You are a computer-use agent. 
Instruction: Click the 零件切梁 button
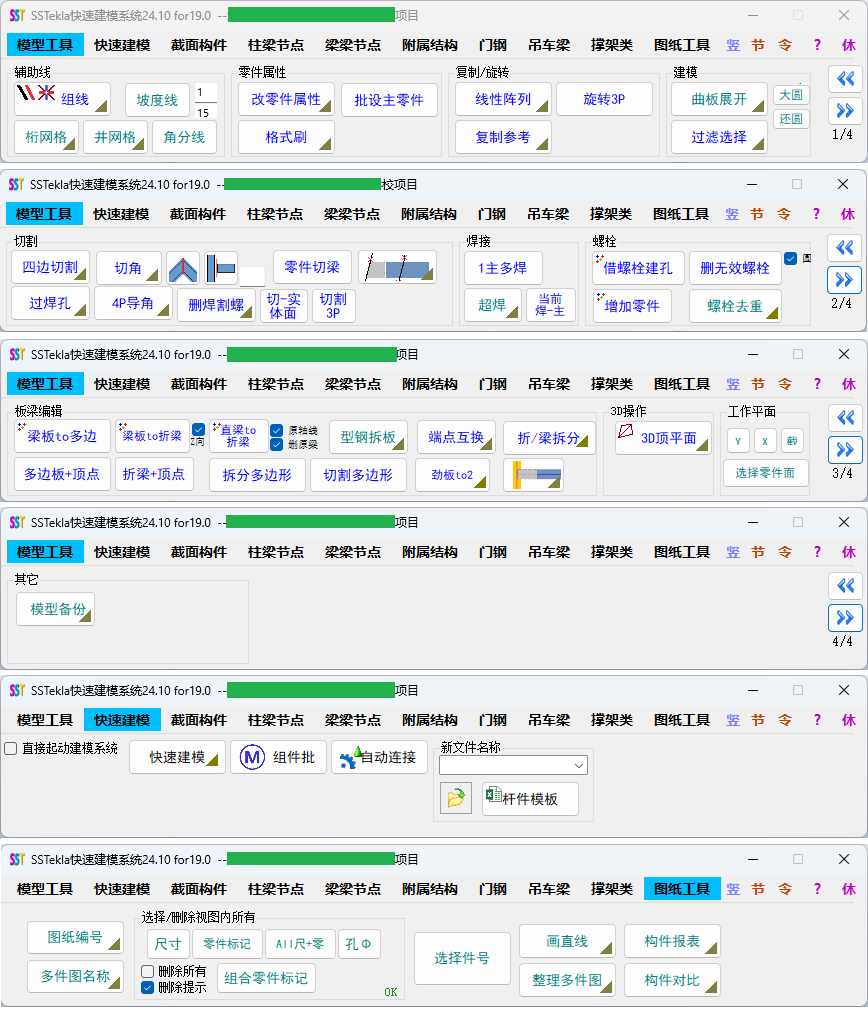point(312,267)
